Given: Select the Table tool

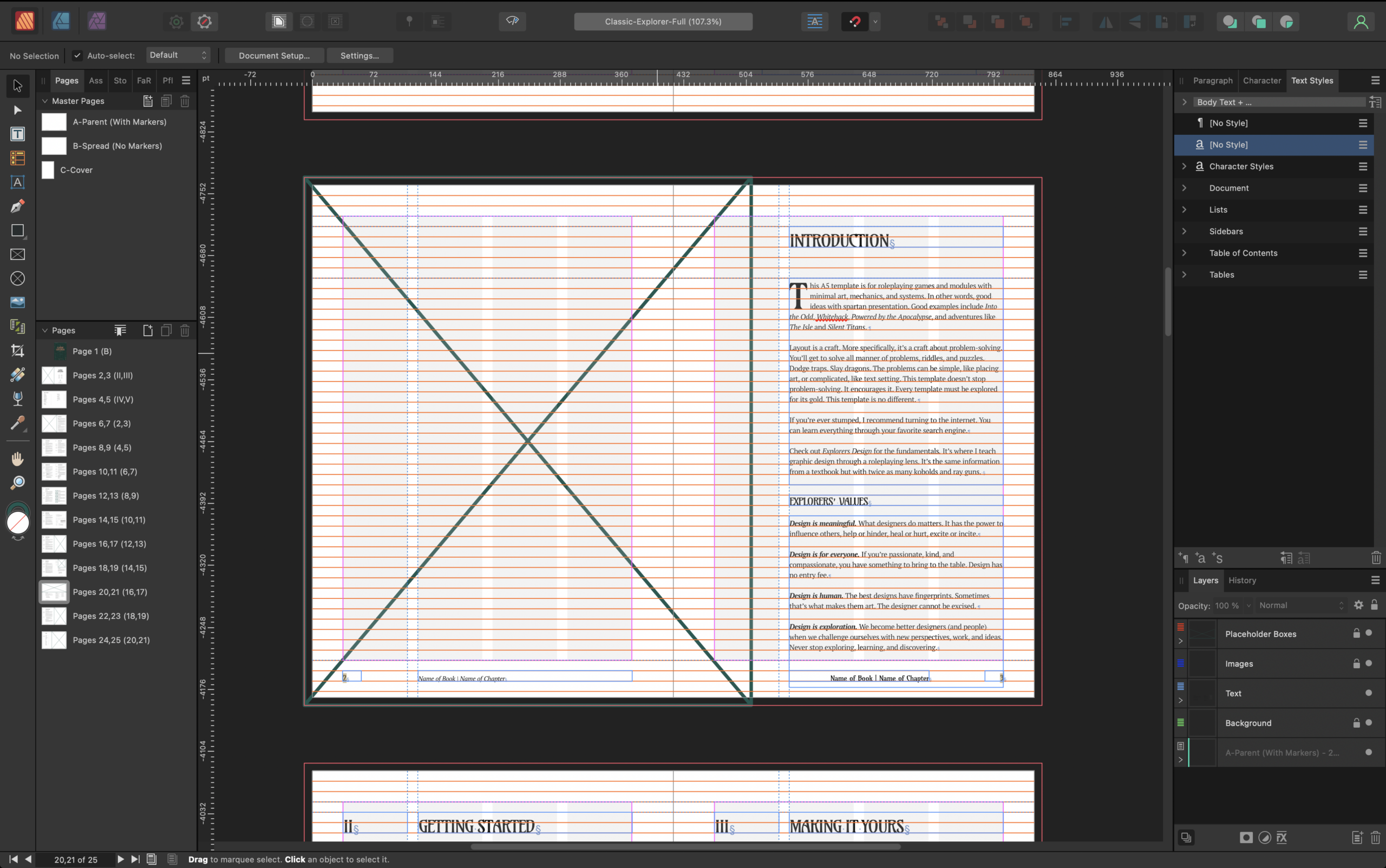Looking at the screenshot, I should click(x=17, y=158).
